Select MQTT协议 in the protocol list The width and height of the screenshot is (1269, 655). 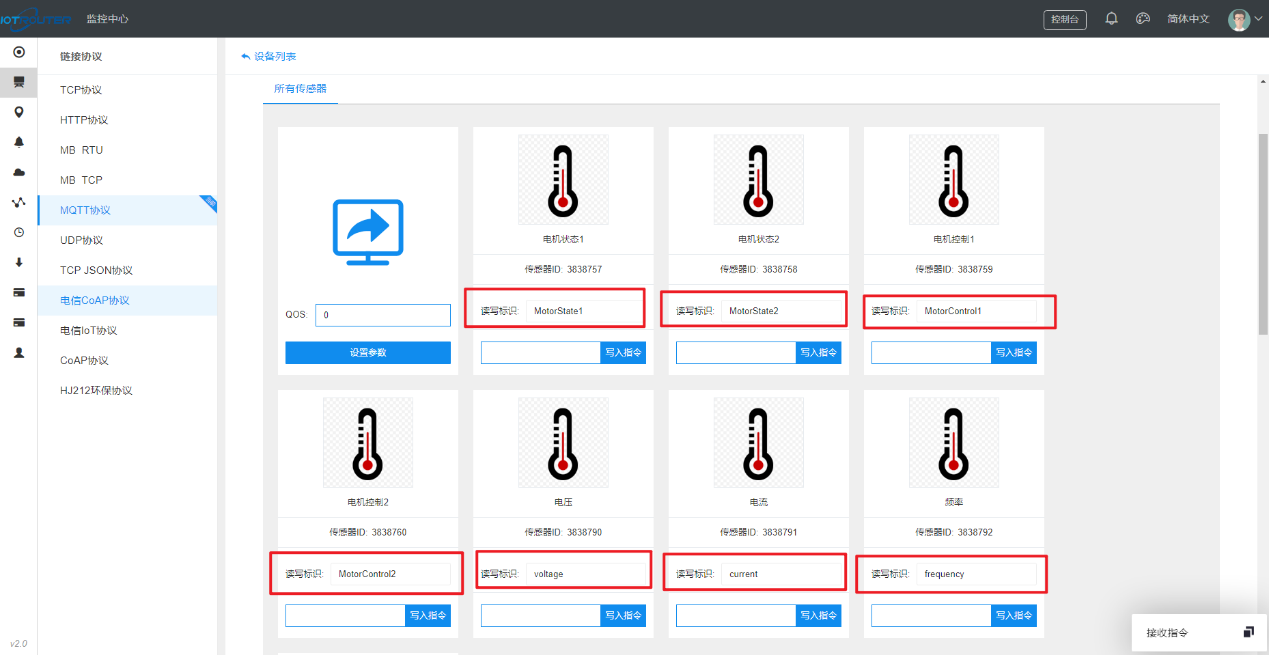tap(85, 210)
